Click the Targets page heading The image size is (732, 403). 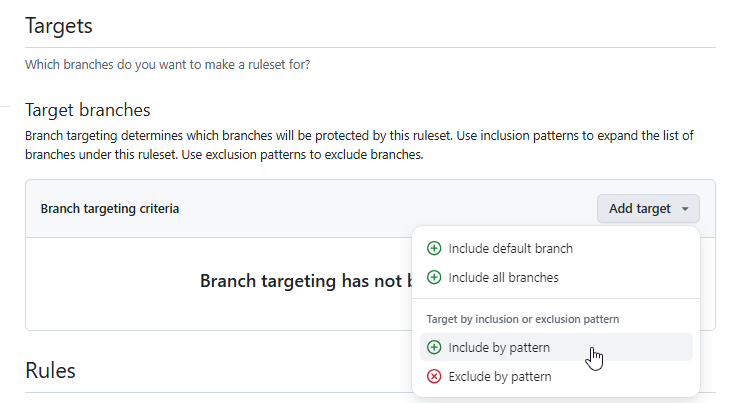coord(59,26)
